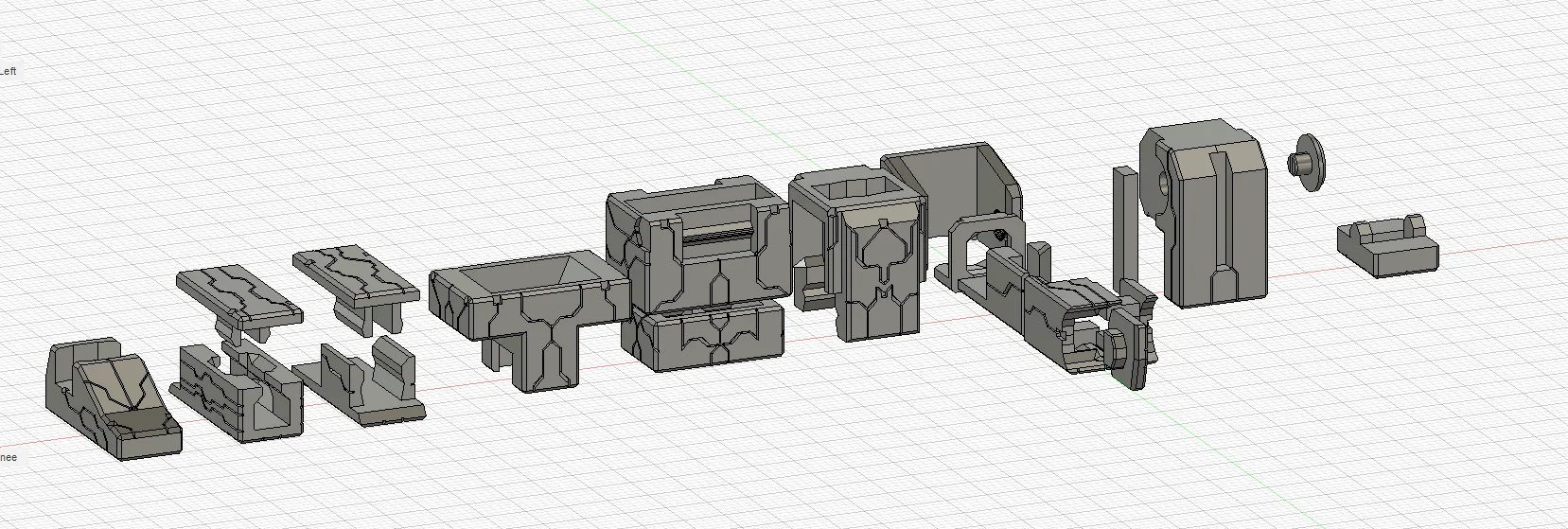
Task: Select the left U-channel piece
Action: click(238, 391)
